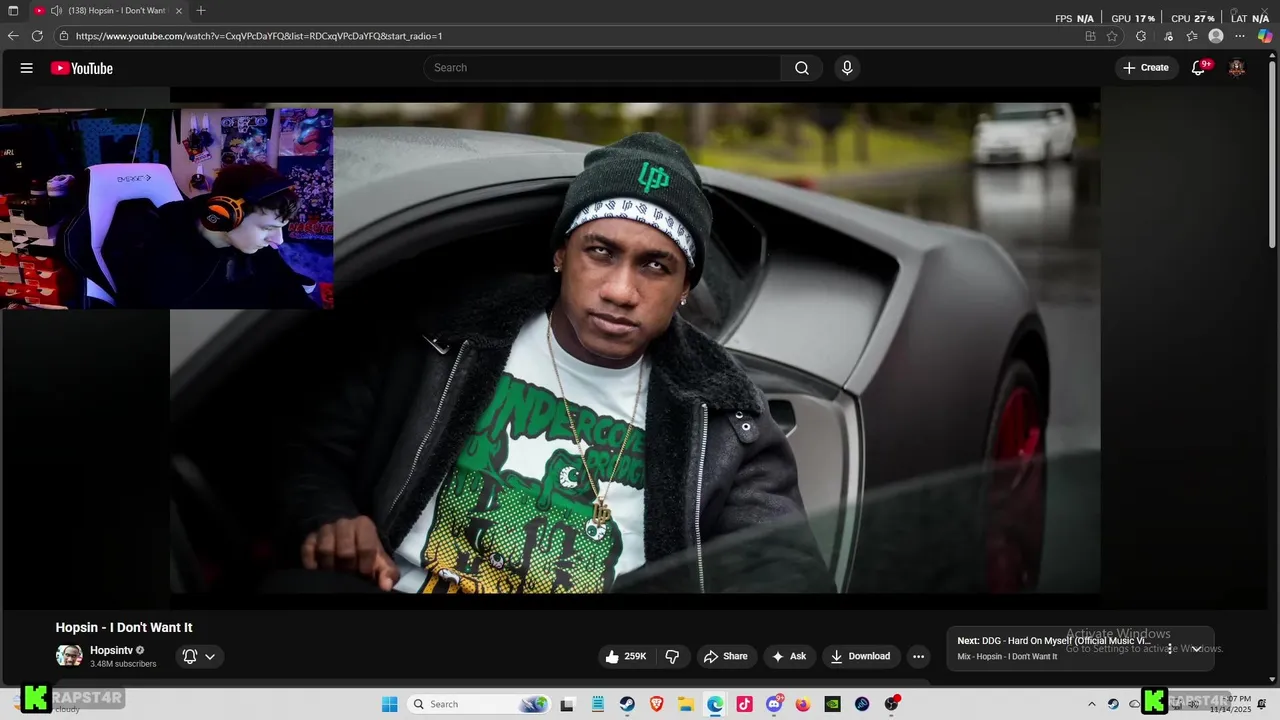
Task: Click video title Hopsin - I Don't Want It
Action: pos(124,628)
